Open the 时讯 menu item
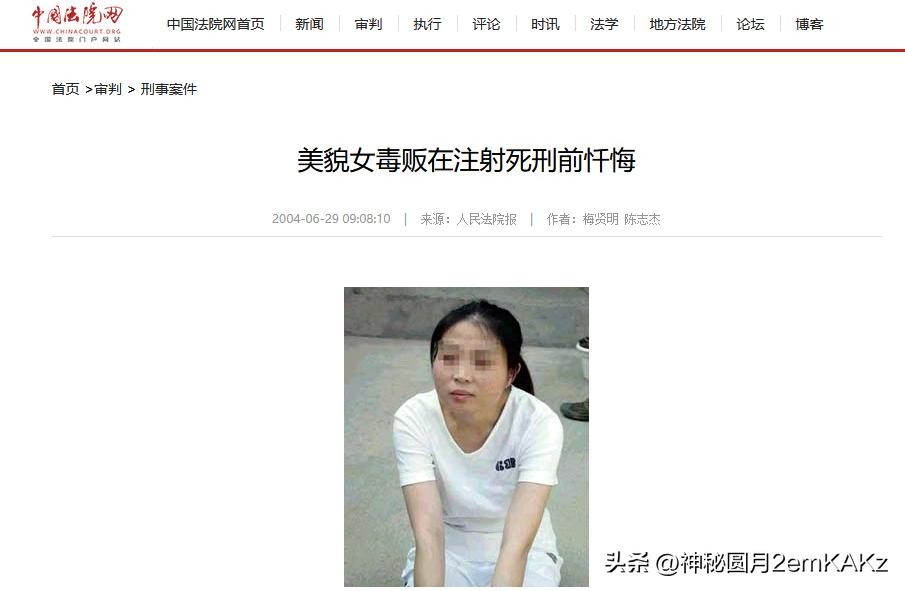Viewport: 905px width, 591px height. [x=545, y=24]
